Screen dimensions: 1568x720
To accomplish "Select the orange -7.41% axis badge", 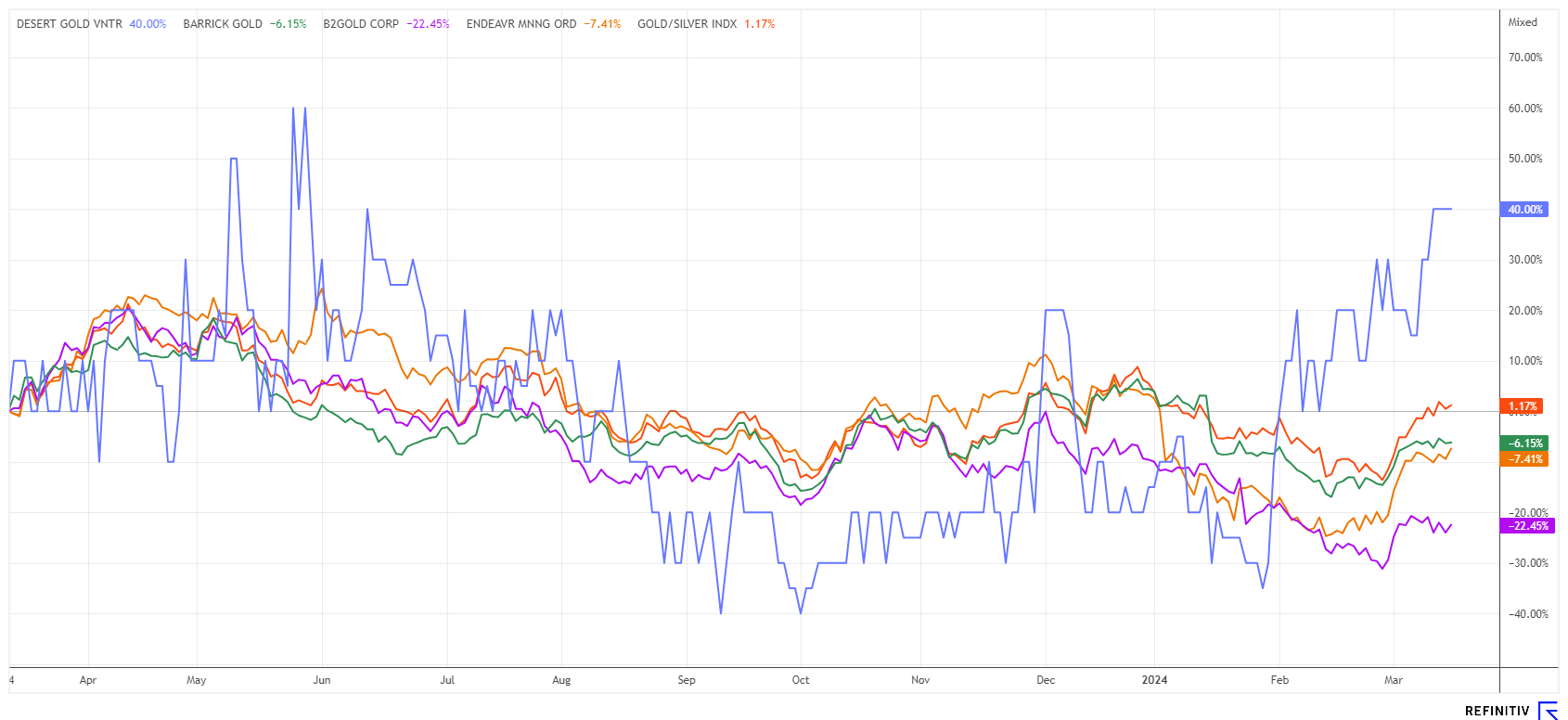I will click(x=1523, y=459).
